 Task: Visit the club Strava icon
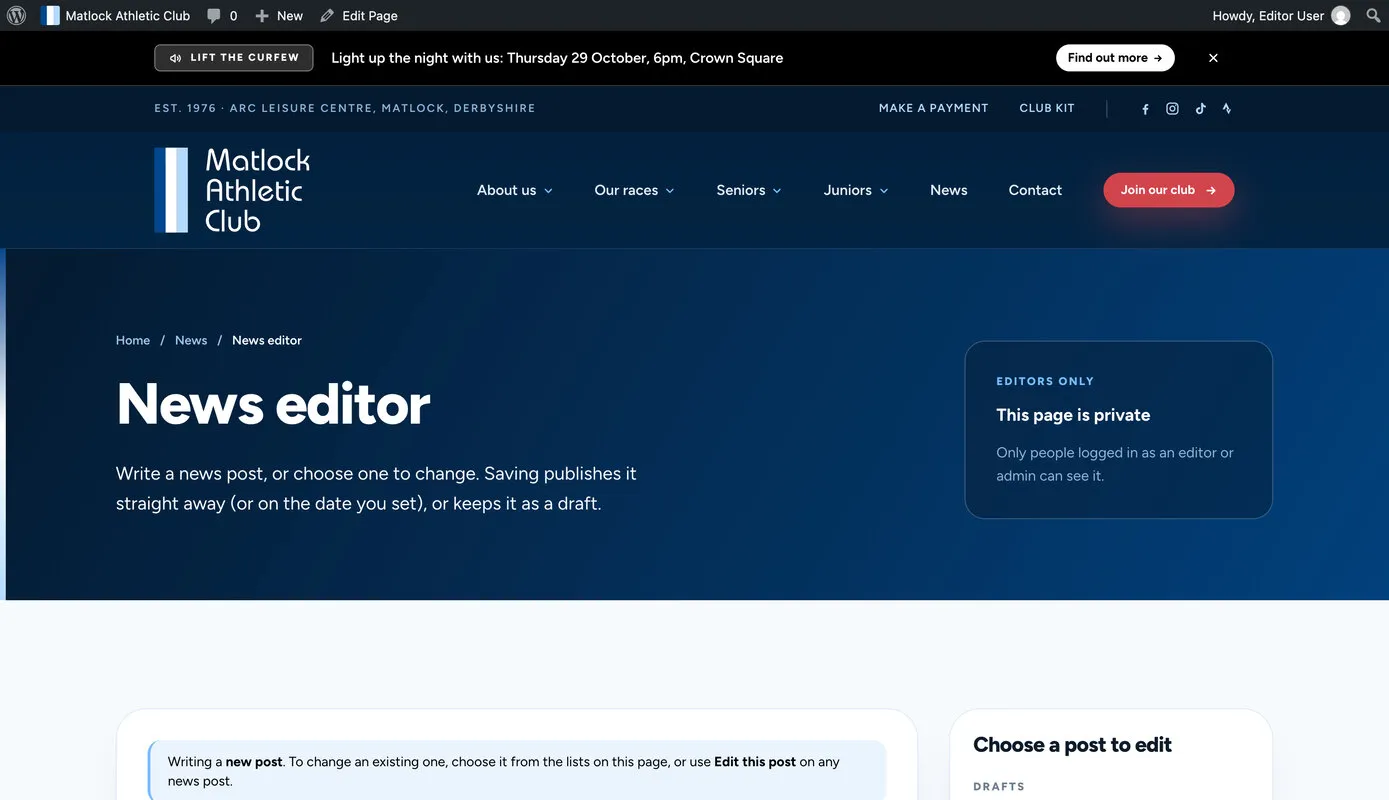[x=1227, y=109]
